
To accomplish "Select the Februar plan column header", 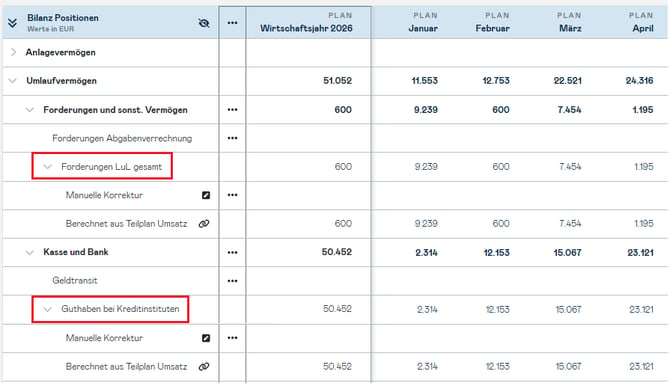I will point(492,23).
